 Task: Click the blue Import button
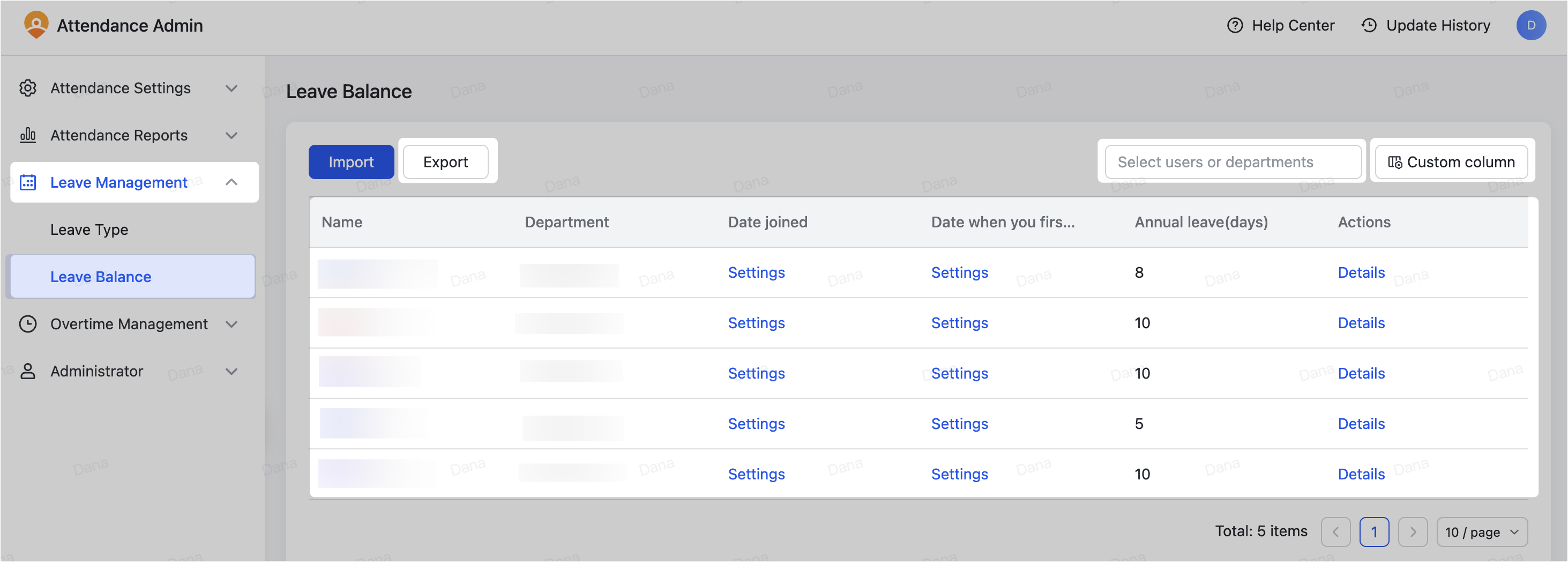351,162
